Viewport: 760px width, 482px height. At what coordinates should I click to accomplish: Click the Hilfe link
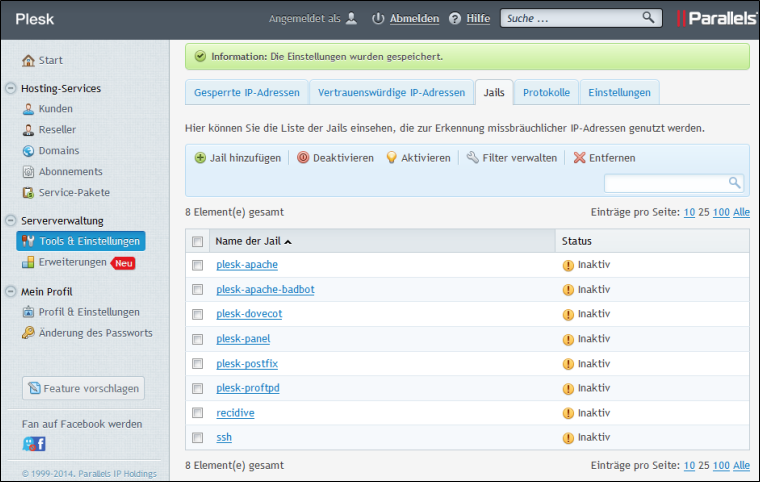[478, 18]
